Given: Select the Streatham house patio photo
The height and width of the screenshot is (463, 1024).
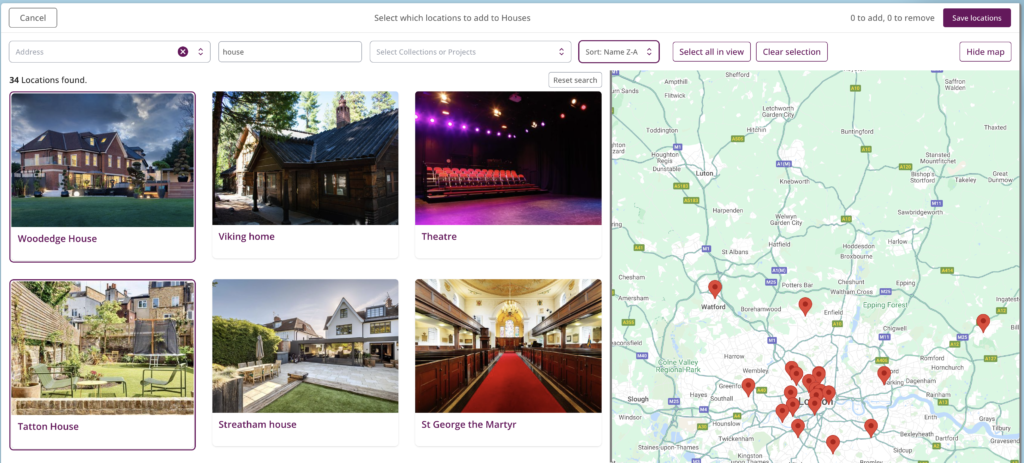Looking at the screenshot, I should pyautogui.click(x=305, y=346).
